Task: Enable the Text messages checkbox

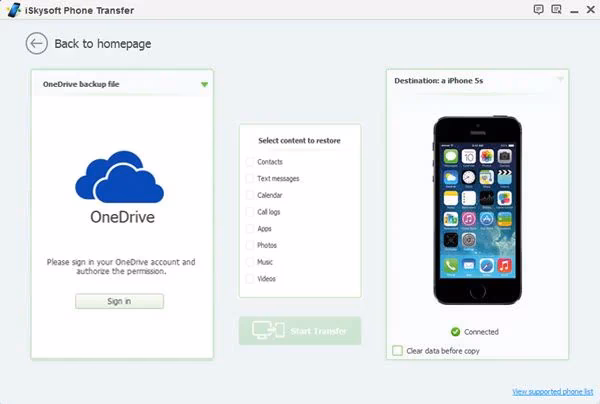Action: pos(250,179)
